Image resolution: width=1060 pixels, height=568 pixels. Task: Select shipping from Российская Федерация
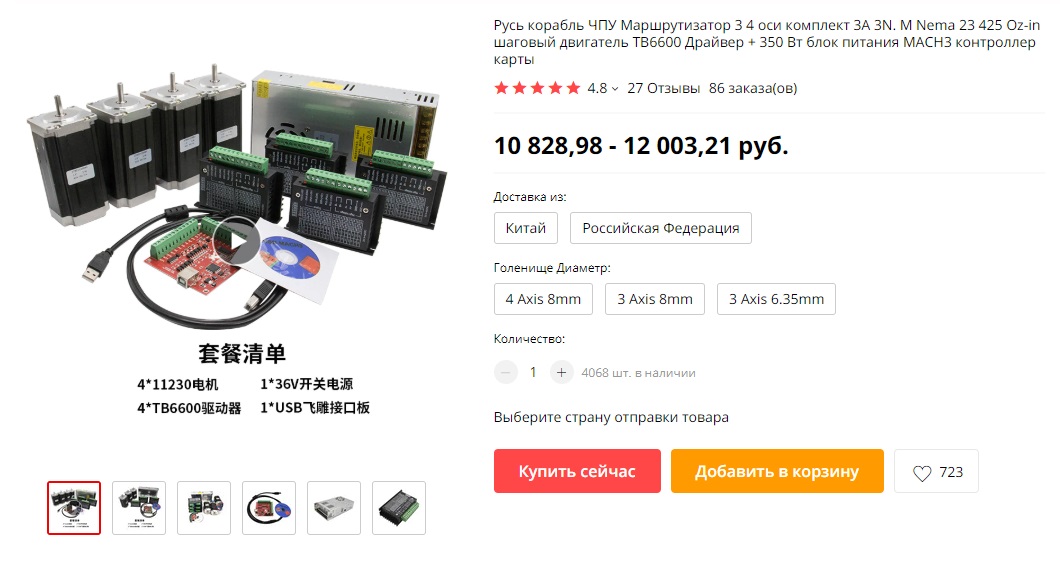coord(661,228)
